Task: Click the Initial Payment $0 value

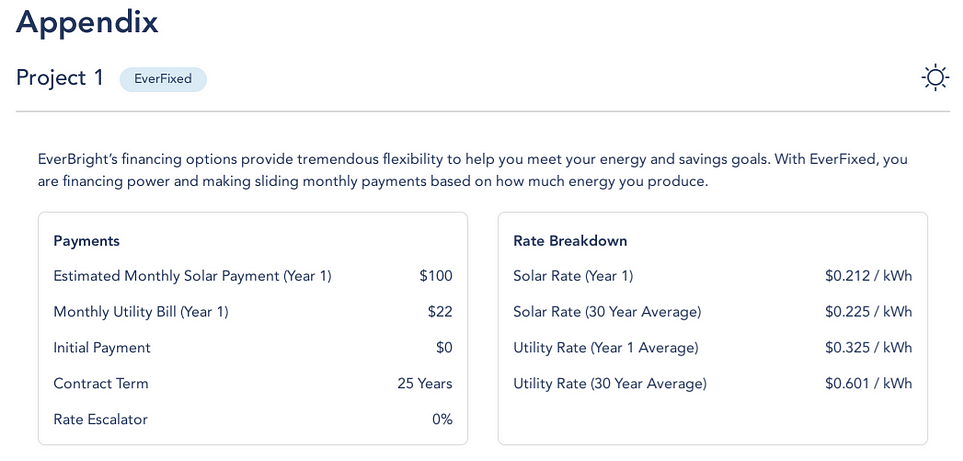Action: 444,347
